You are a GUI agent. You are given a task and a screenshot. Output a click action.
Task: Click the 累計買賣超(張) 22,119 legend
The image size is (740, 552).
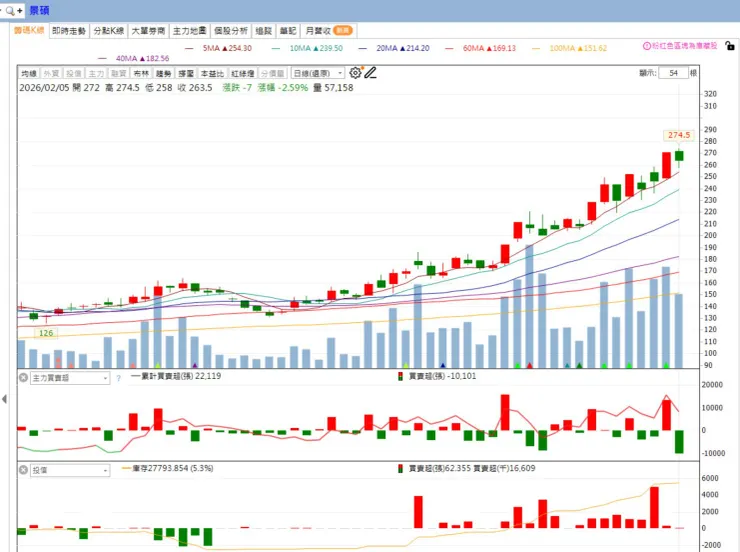[x=176, y=376]
